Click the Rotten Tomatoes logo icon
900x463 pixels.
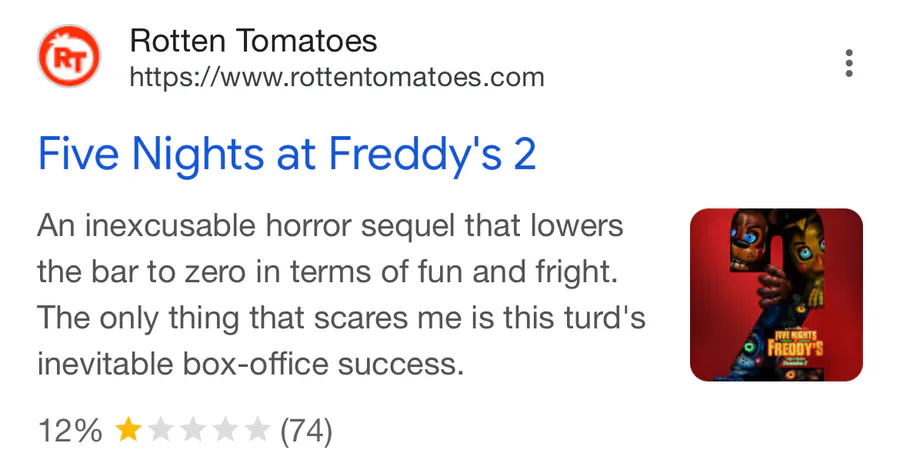pos(69,55)
